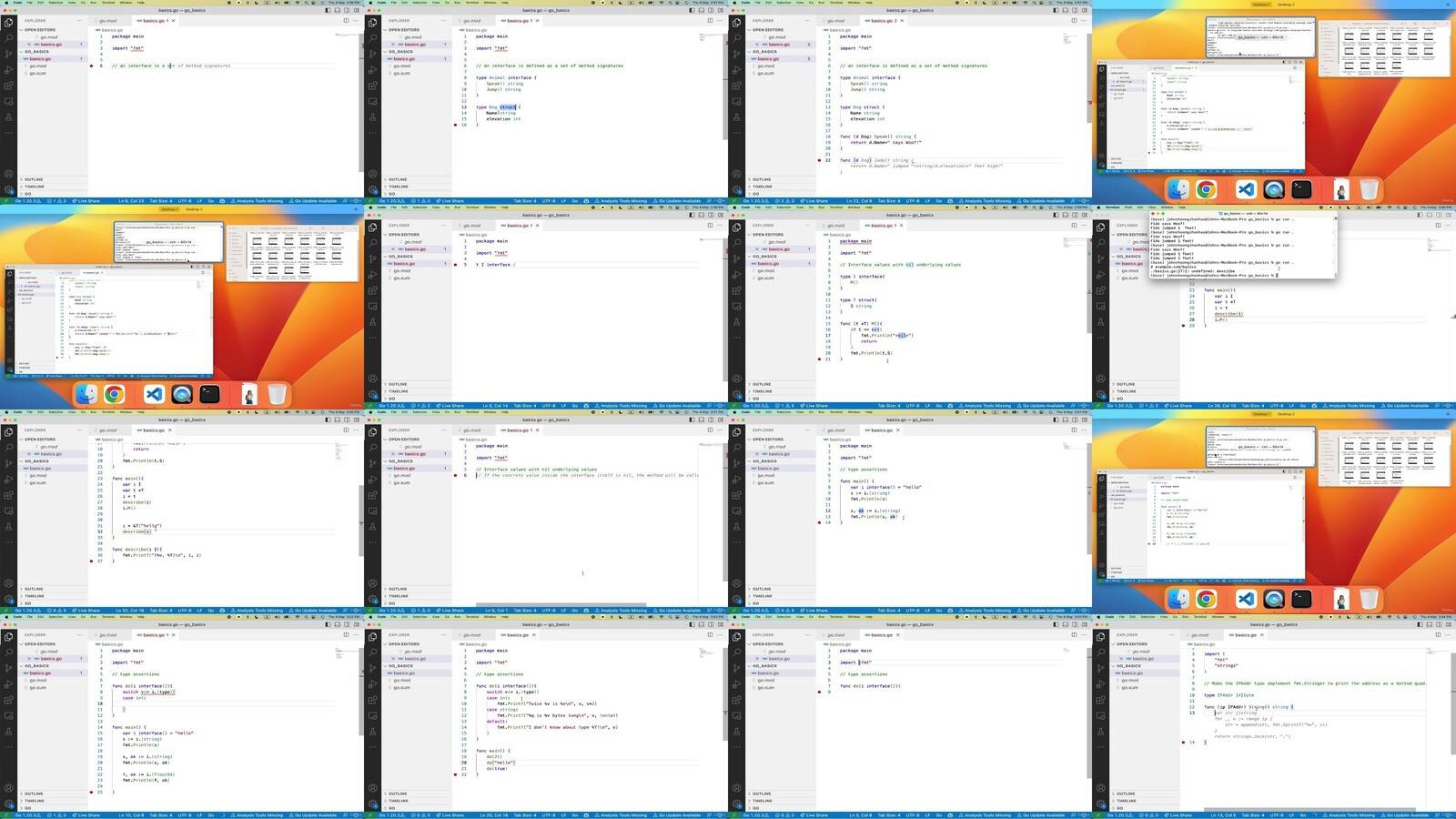Collapse GO_BASICS folder in the Terminal-window frame
The height and width of the screenshot is (819, 1456).
(x=1129, y=256)
